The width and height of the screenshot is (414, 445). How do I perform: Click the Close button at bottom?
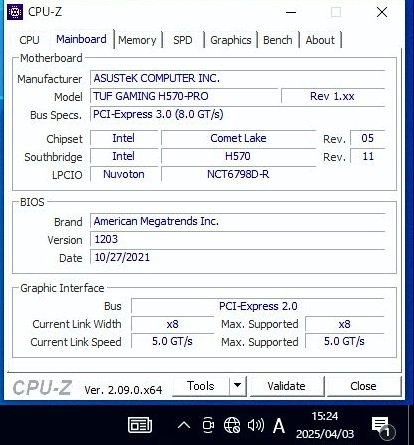(x=363, y=386)
